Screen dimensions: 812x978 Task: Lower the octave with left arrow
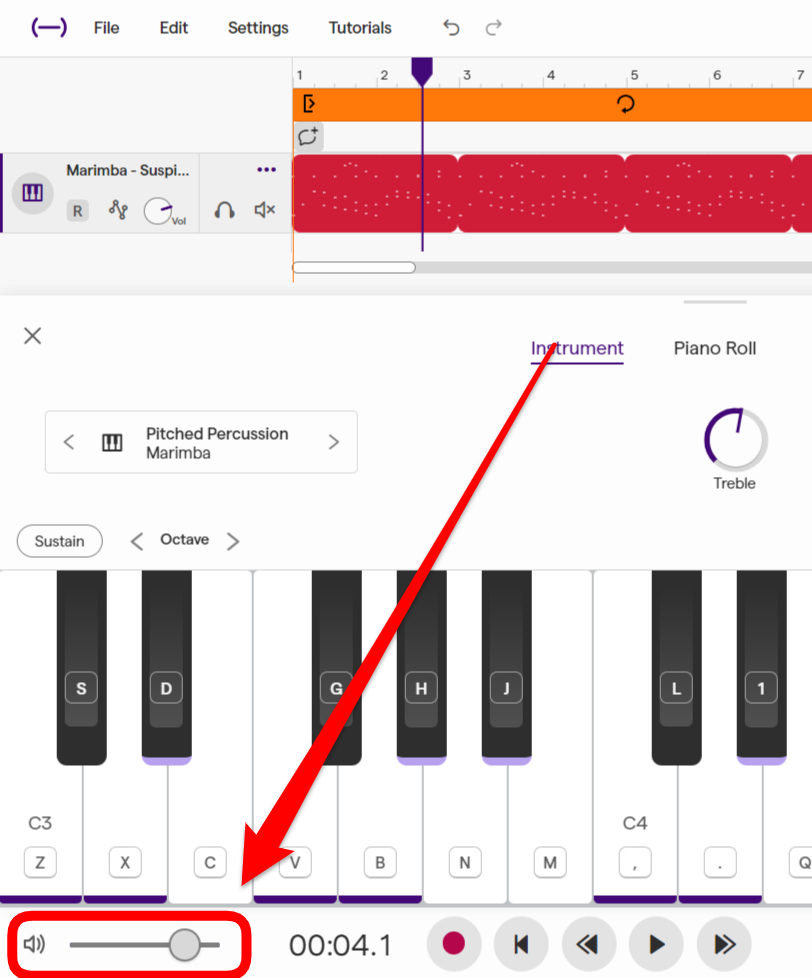pyautogui.click(x=137, y=541)
